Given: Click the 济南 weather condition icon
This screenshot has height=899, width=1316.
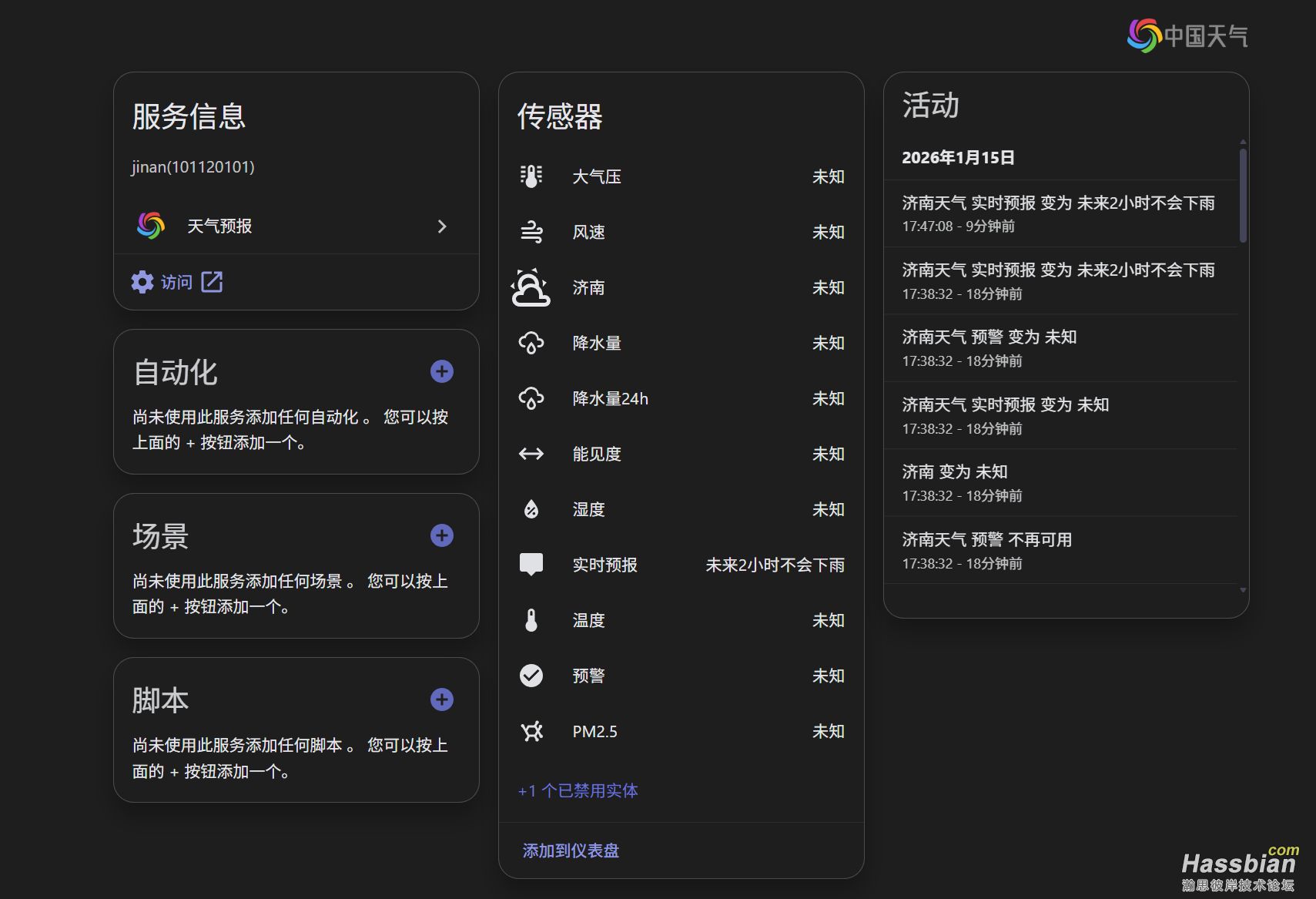Looking at the screenshot, I should tap(531, 287).
